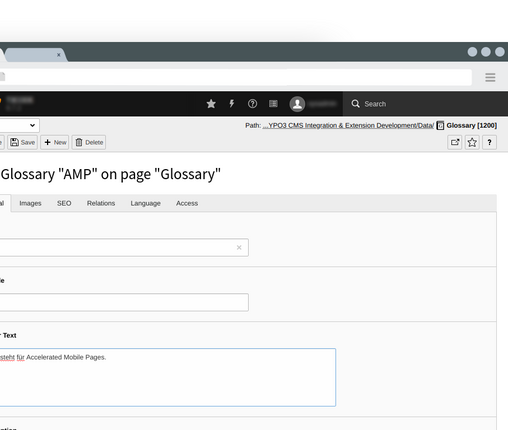The height and width of the screenshot is (430, 508).
Task: Open the browser hamburger menu
Action: (490, 77)
